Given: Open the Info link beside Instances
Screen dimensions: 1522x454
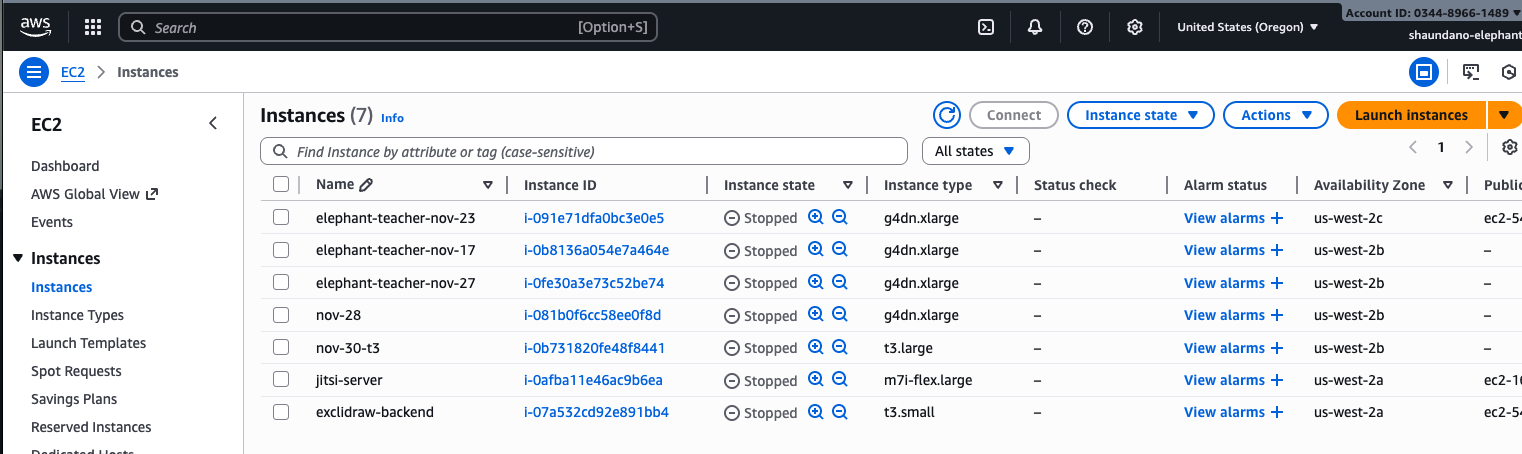Looking at the screenshot, I should [x=392, y=118].
